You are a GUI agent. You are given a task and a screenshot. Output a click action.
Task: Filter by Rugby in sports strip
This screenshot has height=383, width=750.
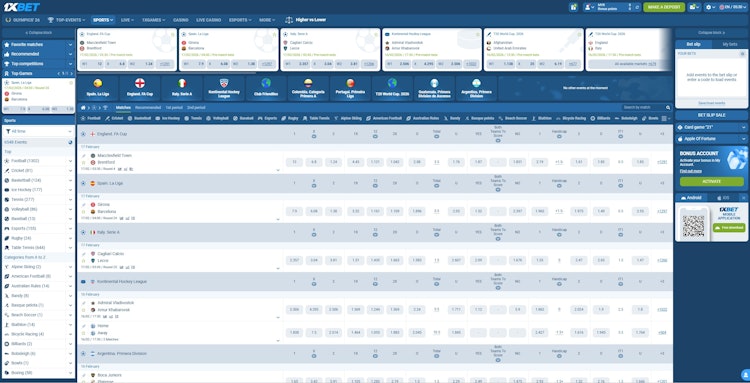(x=290, y=118)
